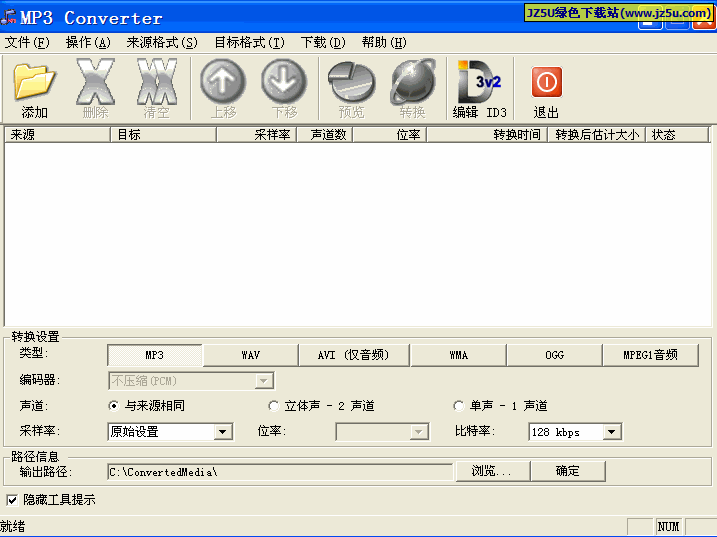Click the MP3 Converter title bar music icon
Viewport: 717px width, 537px height.
click(x=8, y=17)
